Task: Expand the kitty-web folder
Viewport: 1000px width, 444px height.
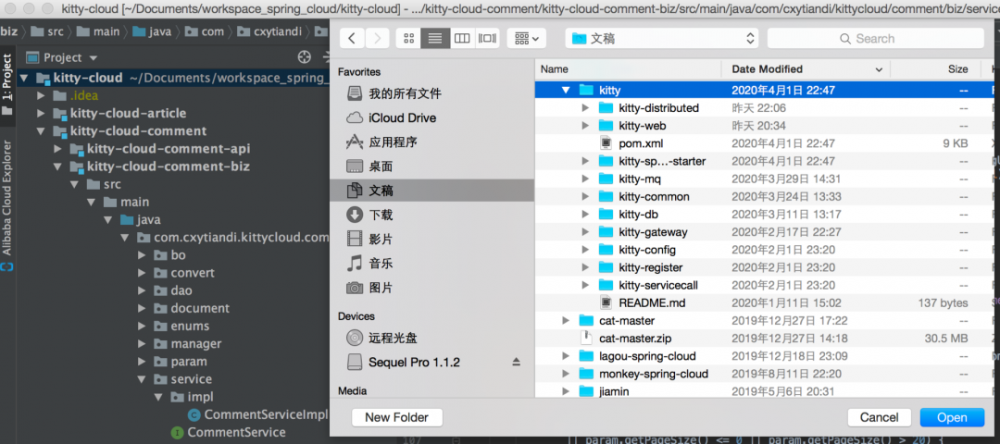Action: 585,126
